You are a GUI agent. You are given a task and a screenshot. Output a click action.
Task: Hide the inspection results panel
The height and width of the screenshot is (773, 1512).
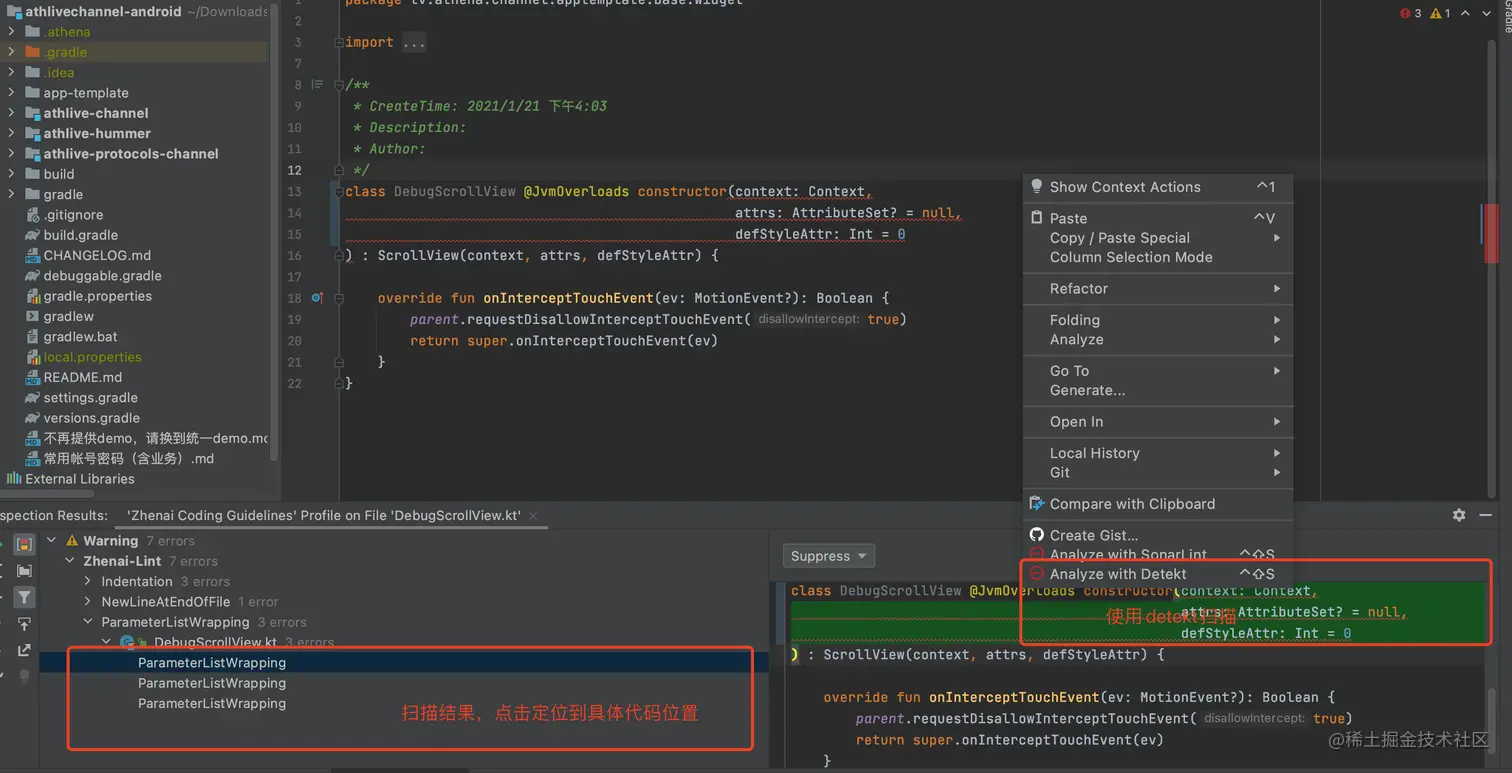[x=1488, y=515]
